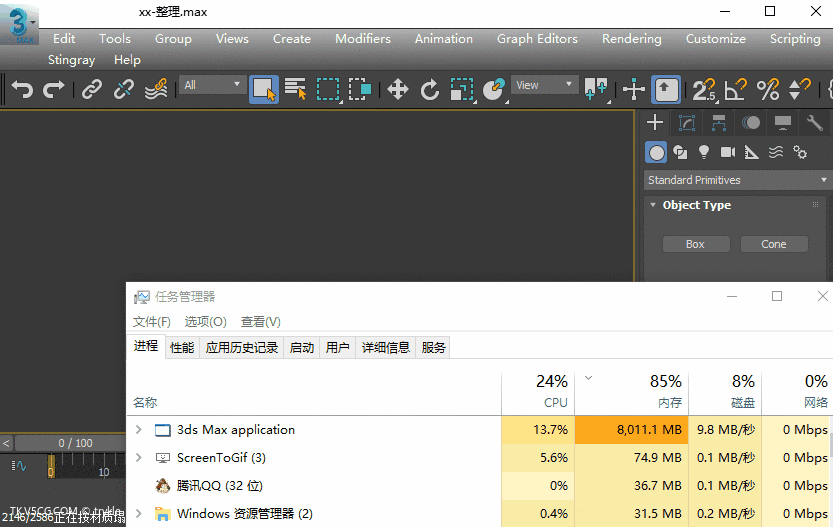Open the Hierarchy panel tab
Image resolution: width=833 pixels, height=527 pixels.
tap(719, 123)
